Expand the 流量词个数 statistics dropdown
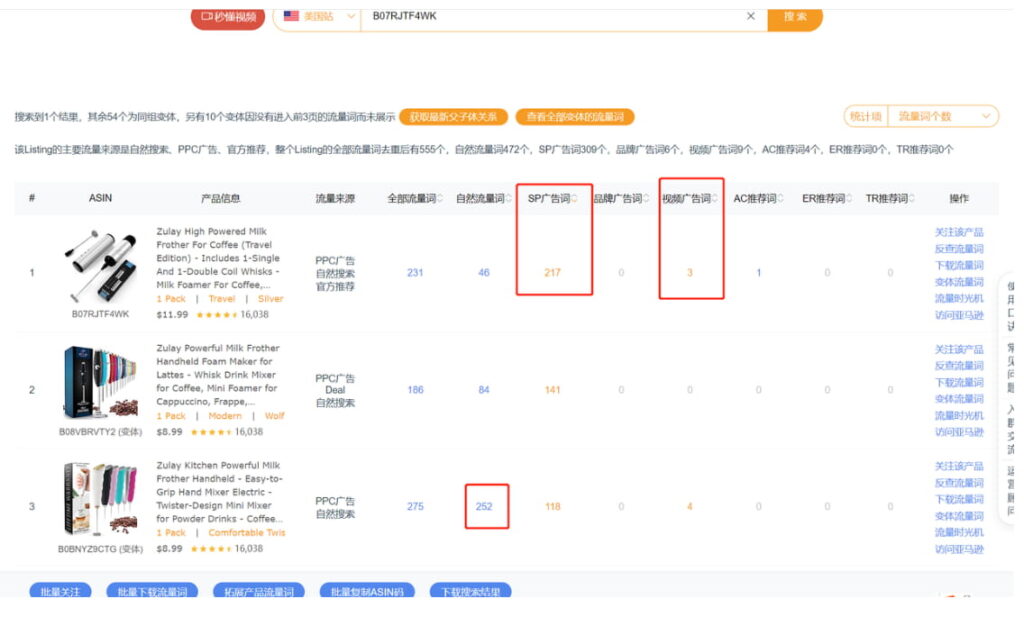 [x=943, y=117]
